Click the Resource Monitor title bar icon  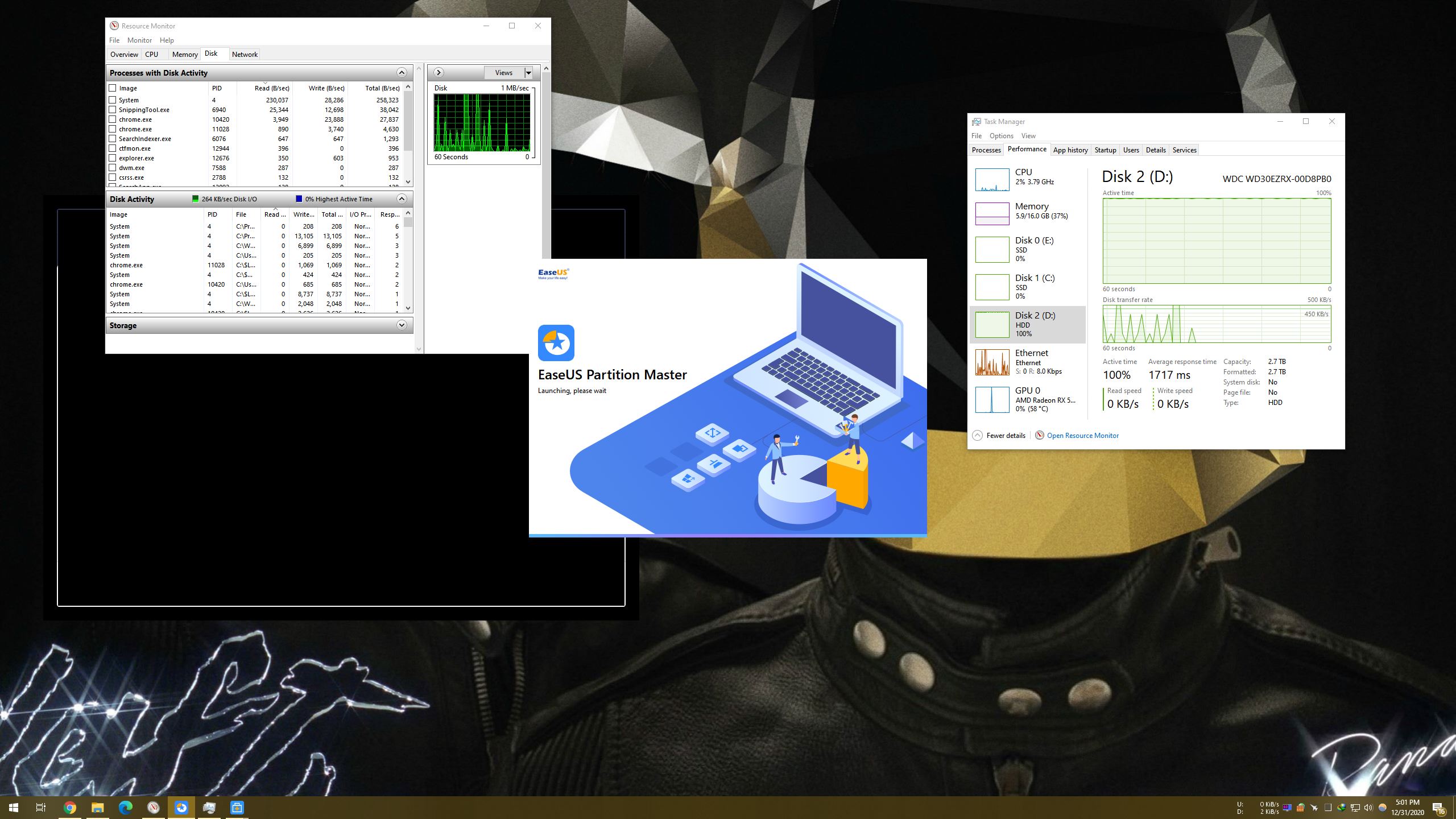(x=114, y=26)
